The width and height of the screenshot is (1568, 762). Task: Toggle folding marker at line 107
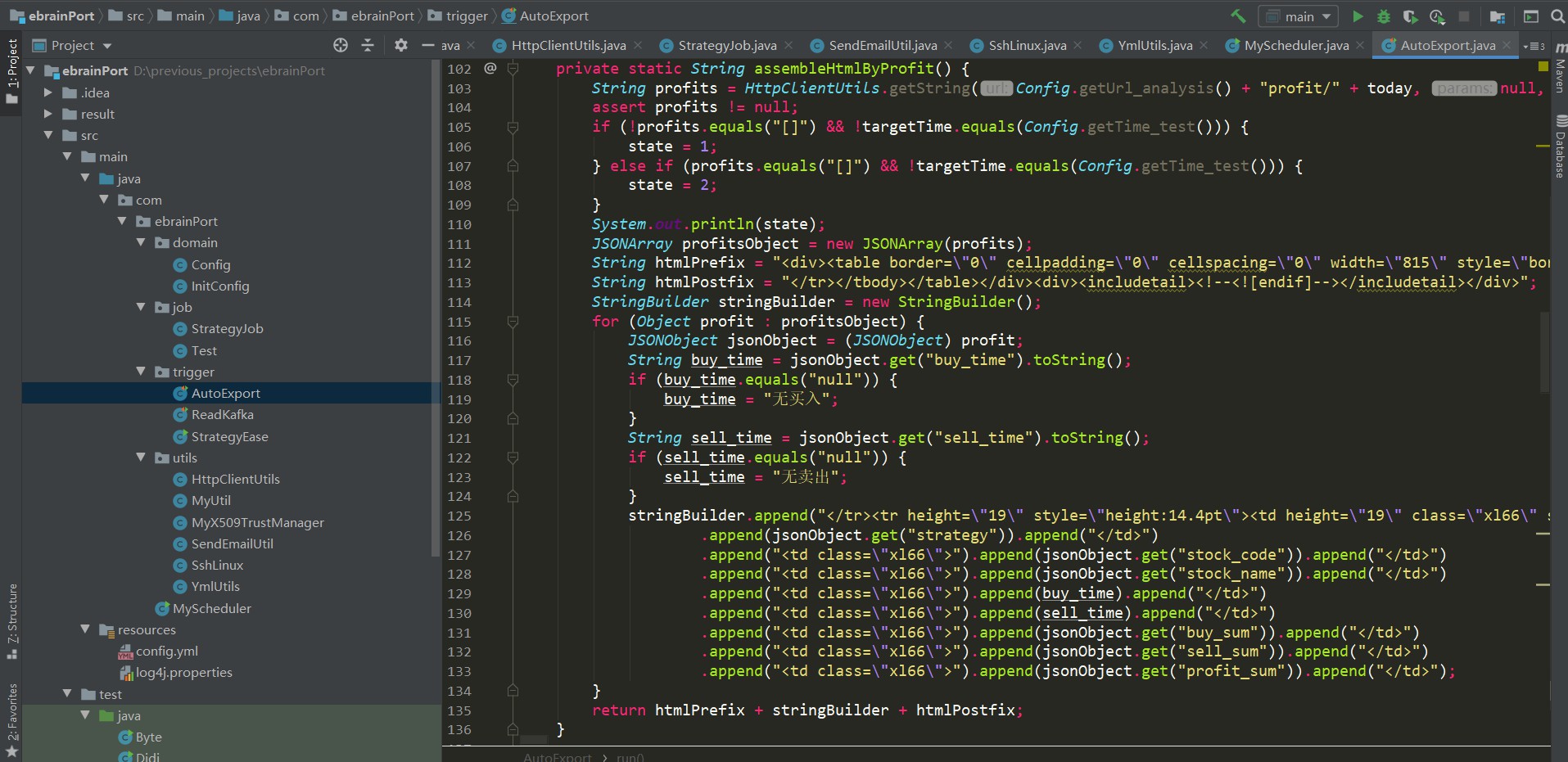pyautogui.click(x=513, y=166)
